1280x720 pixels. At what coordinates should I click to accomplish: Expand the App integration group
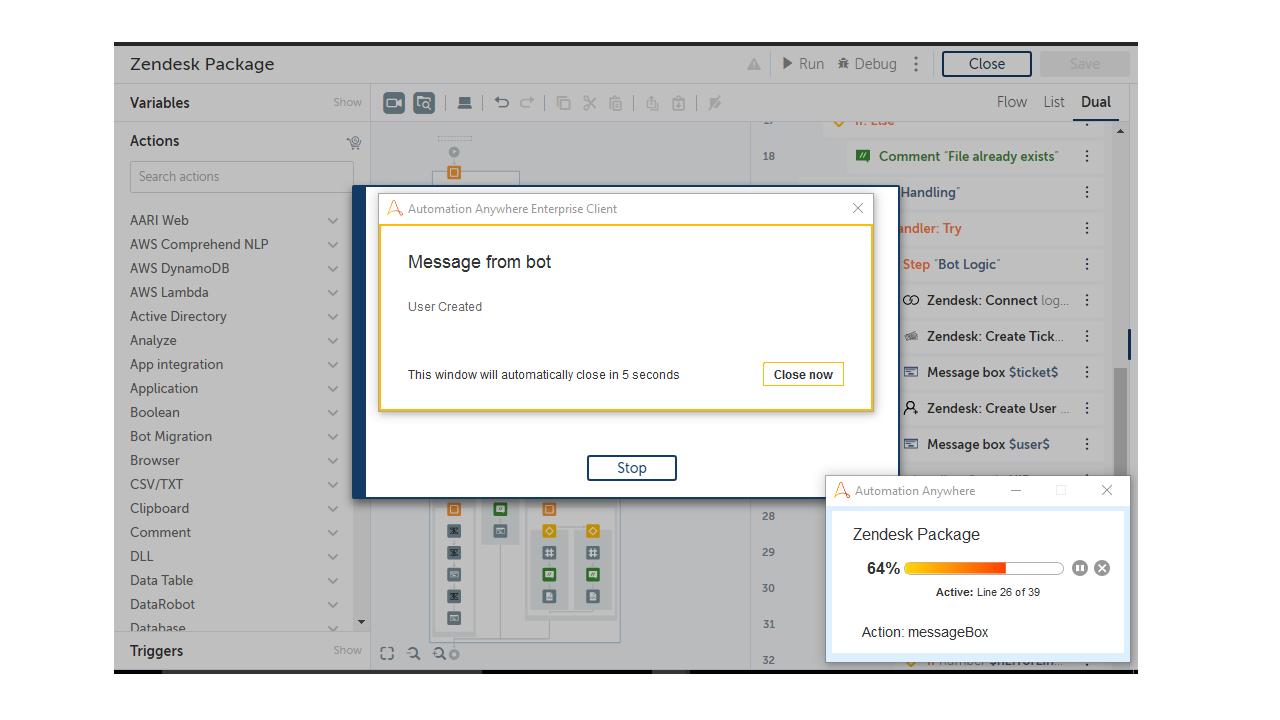333,364
